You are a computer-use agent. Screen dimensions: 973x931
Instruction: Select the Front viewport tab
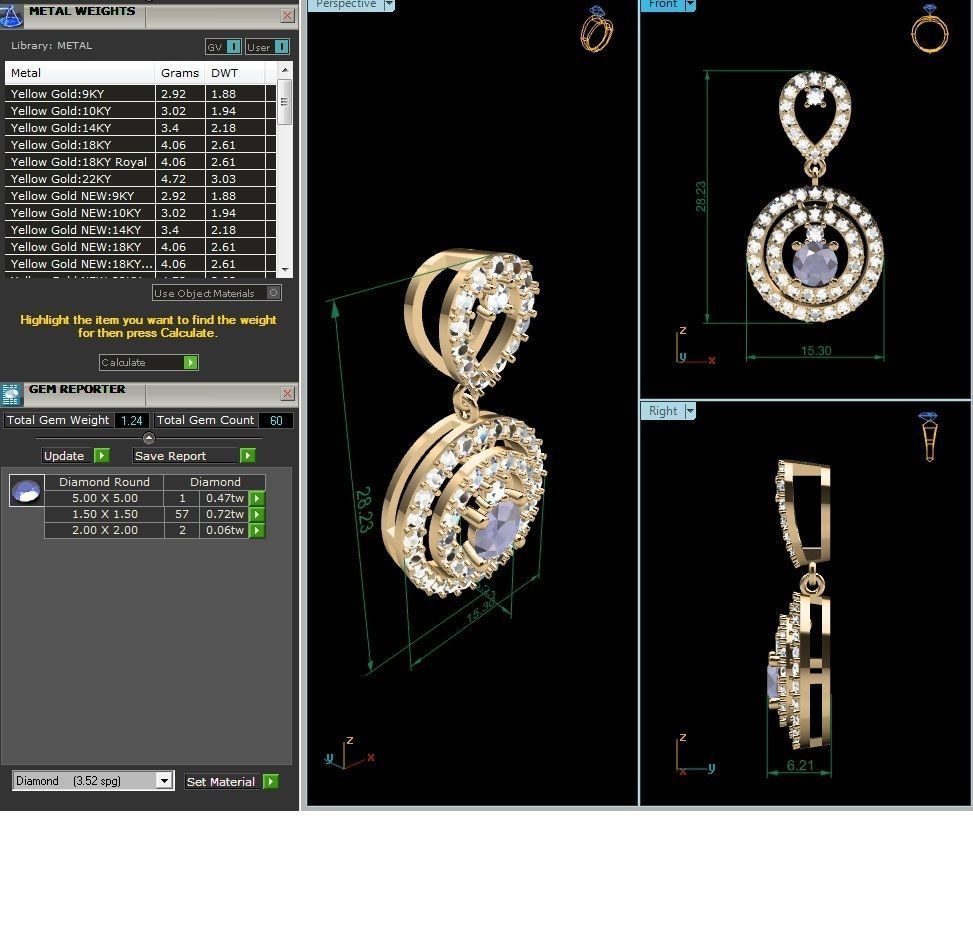tap(662, 4)
